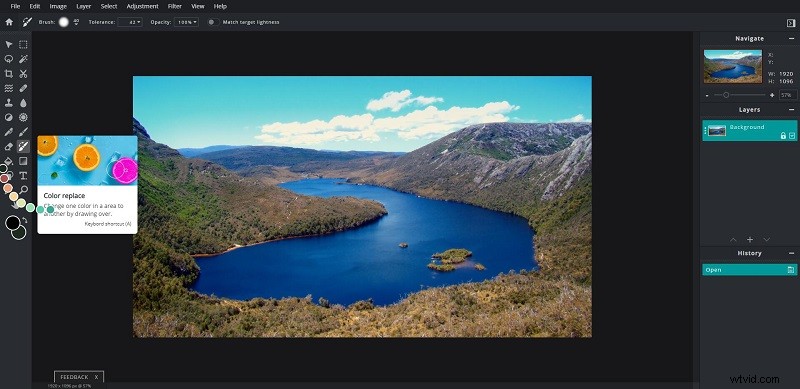The image size is (800, 389).
Task: Open the Tolerance dropdown
Action: tap(130, 22)
